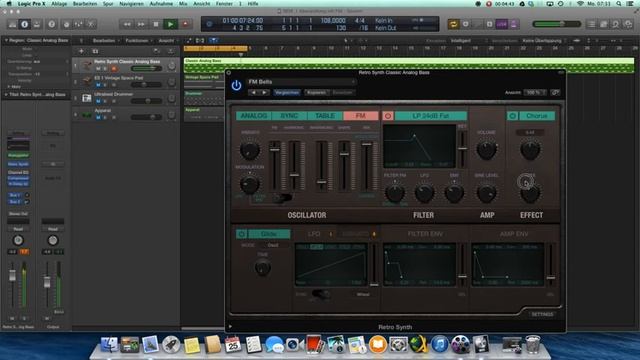Open the Glide type menu
Viewport: 640px width, 360px height.
coord(269,234)
